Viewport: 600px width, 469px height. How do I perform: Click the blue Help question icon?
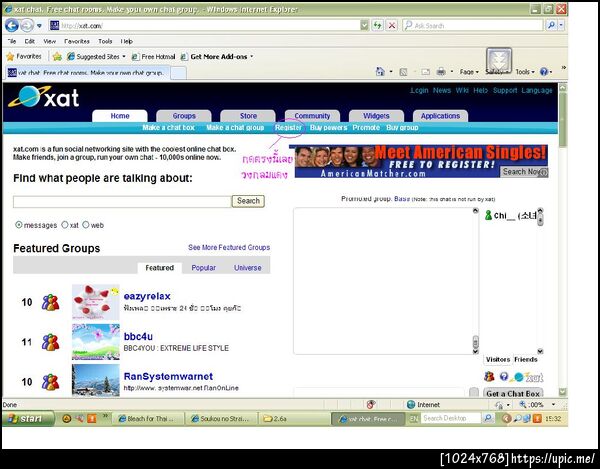point(544,72)
